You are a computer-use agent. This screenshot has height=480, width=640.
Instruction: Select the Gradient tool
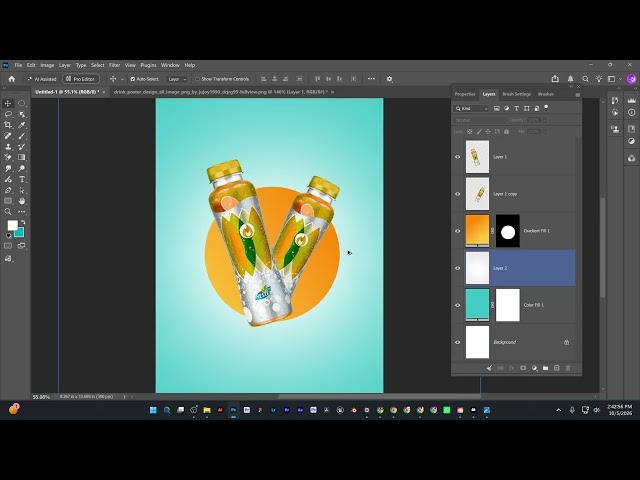22,158
